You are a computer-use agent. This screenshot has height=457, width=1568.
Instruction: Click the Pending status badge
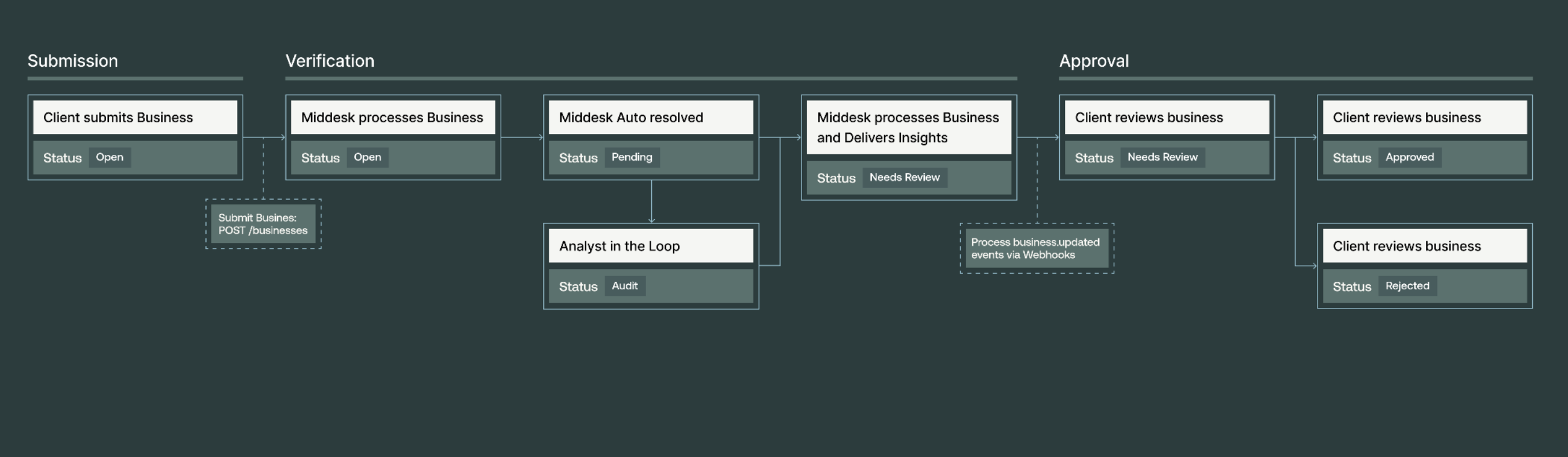tap(631, 157)
